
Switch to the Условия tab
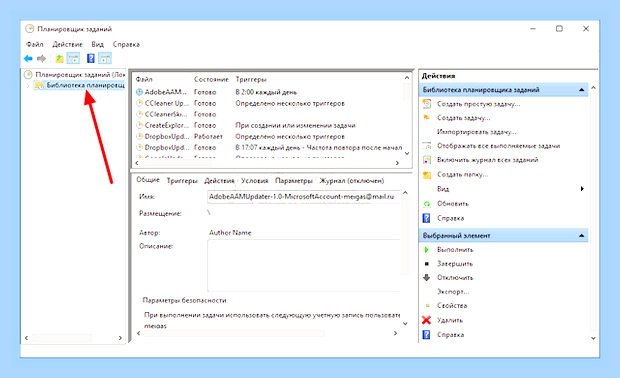[x=255, y=181]
